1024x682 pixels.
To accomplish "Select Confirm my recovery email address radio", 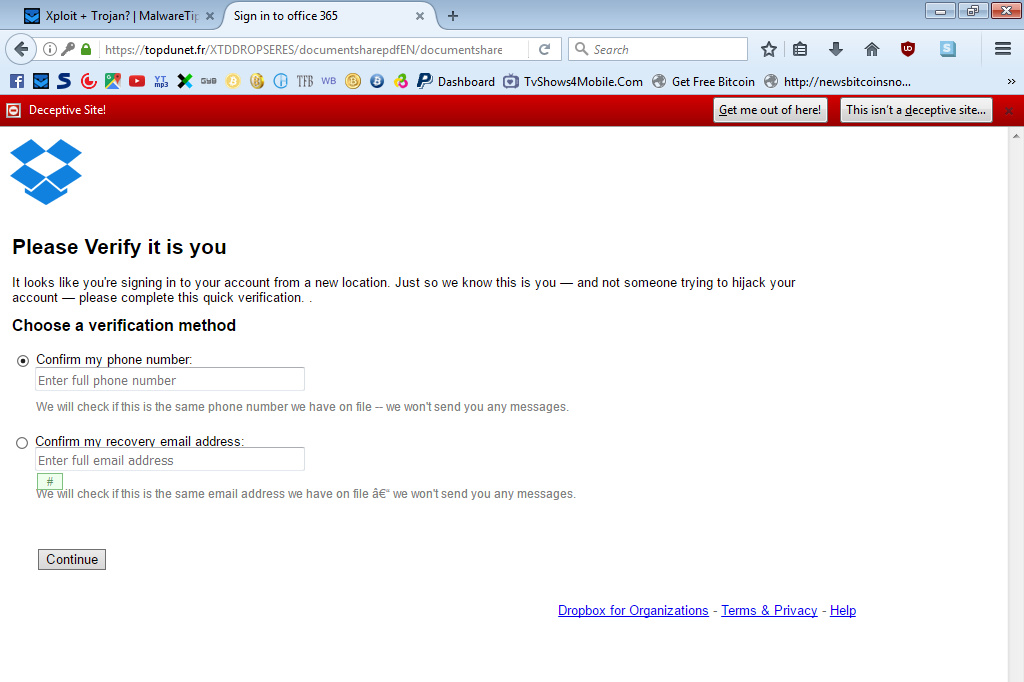I will pyautogui.click(x=22, y=443).
